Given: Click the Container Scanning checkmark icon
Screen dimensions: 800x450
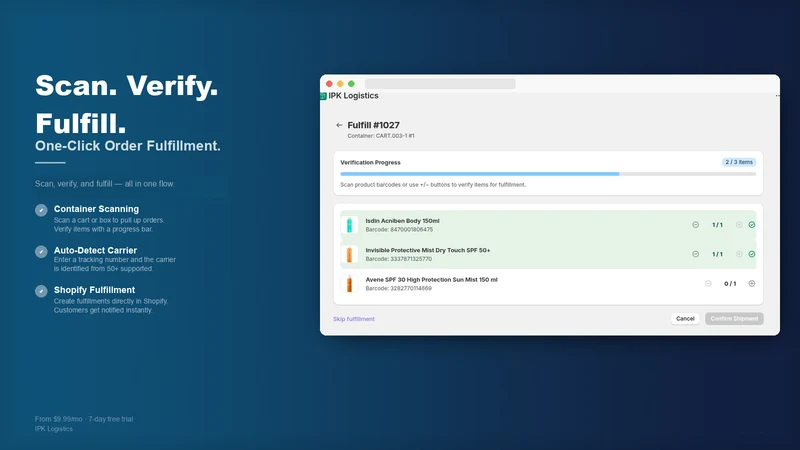Looking at the screenshot, I should click(41, 210).
